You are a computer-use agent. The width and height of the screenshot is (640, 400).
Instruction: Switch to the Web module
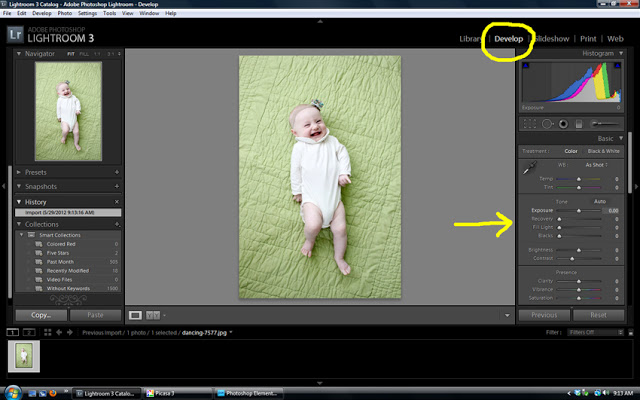coord(615,39)
